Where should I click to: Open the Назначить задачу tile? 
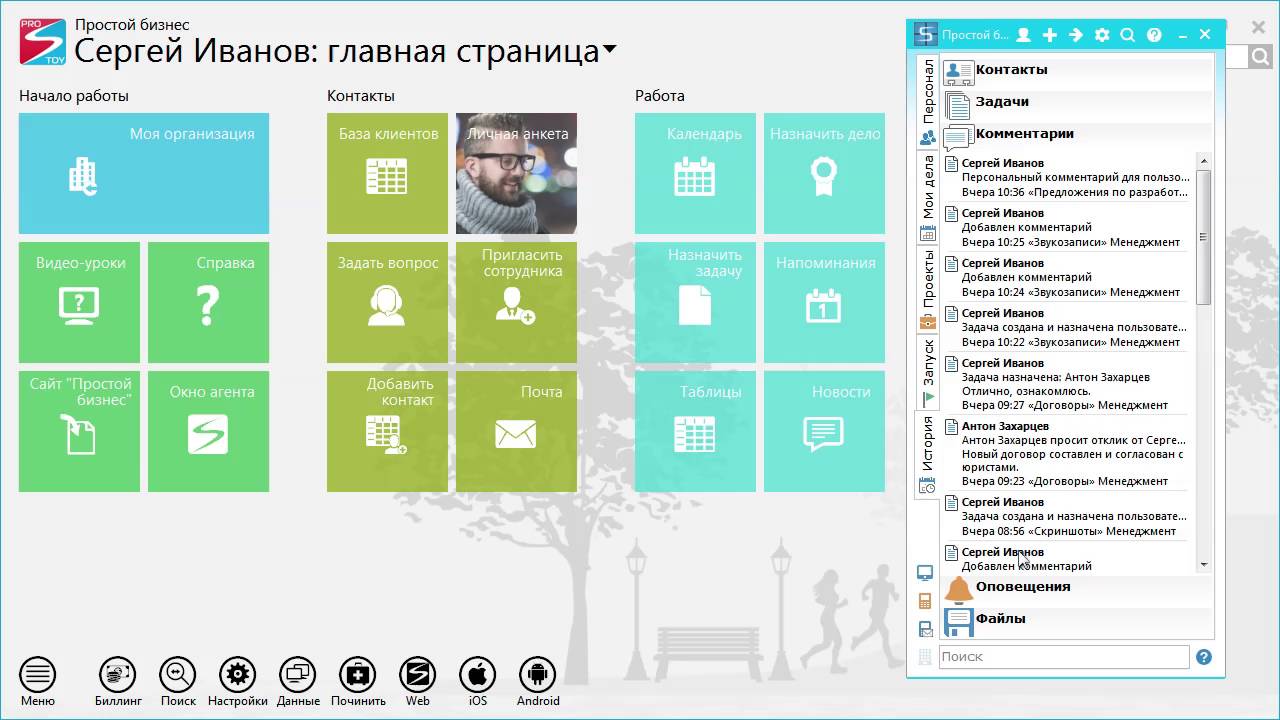coord(695,302)
